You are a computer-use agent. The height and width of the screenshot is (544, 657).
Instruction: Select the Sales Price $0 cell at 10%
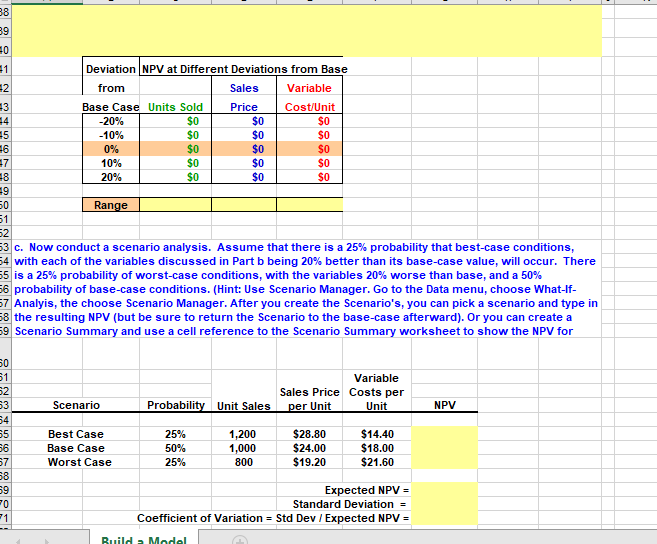click(244, 163)
